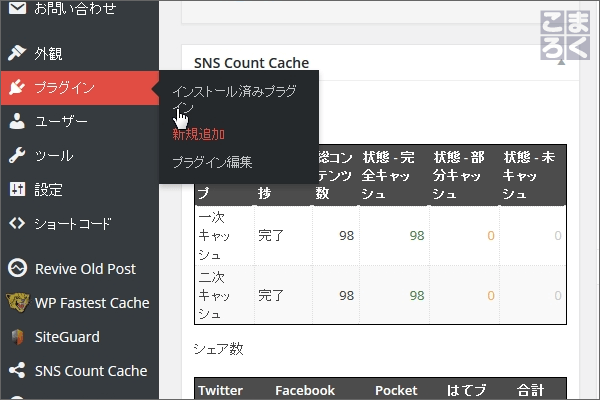600x400 pixels.
Task: Click the WP Fastest Cache cheetah icon
Action: tap(18, 302)
